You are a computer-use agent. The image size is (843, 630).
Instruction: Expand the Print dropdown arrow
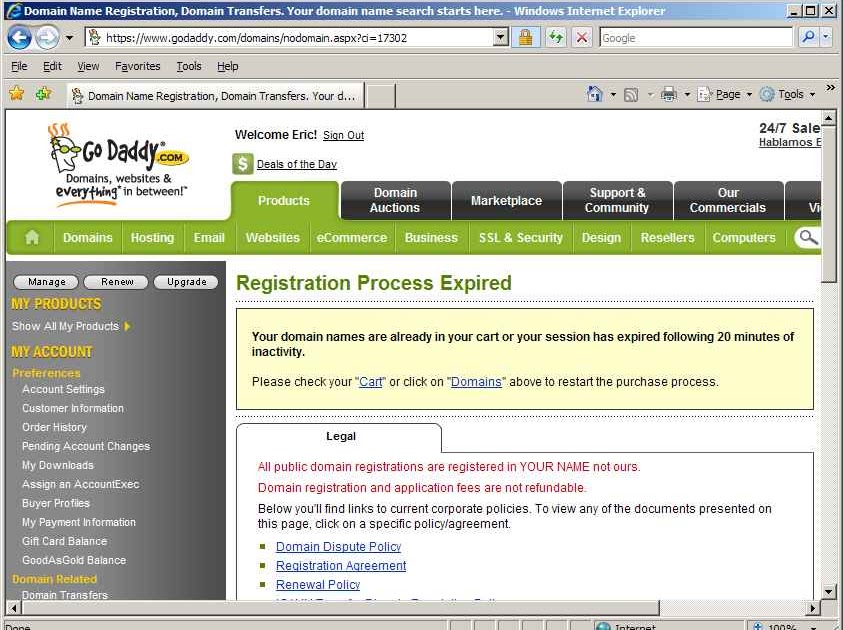pos(687,95)
